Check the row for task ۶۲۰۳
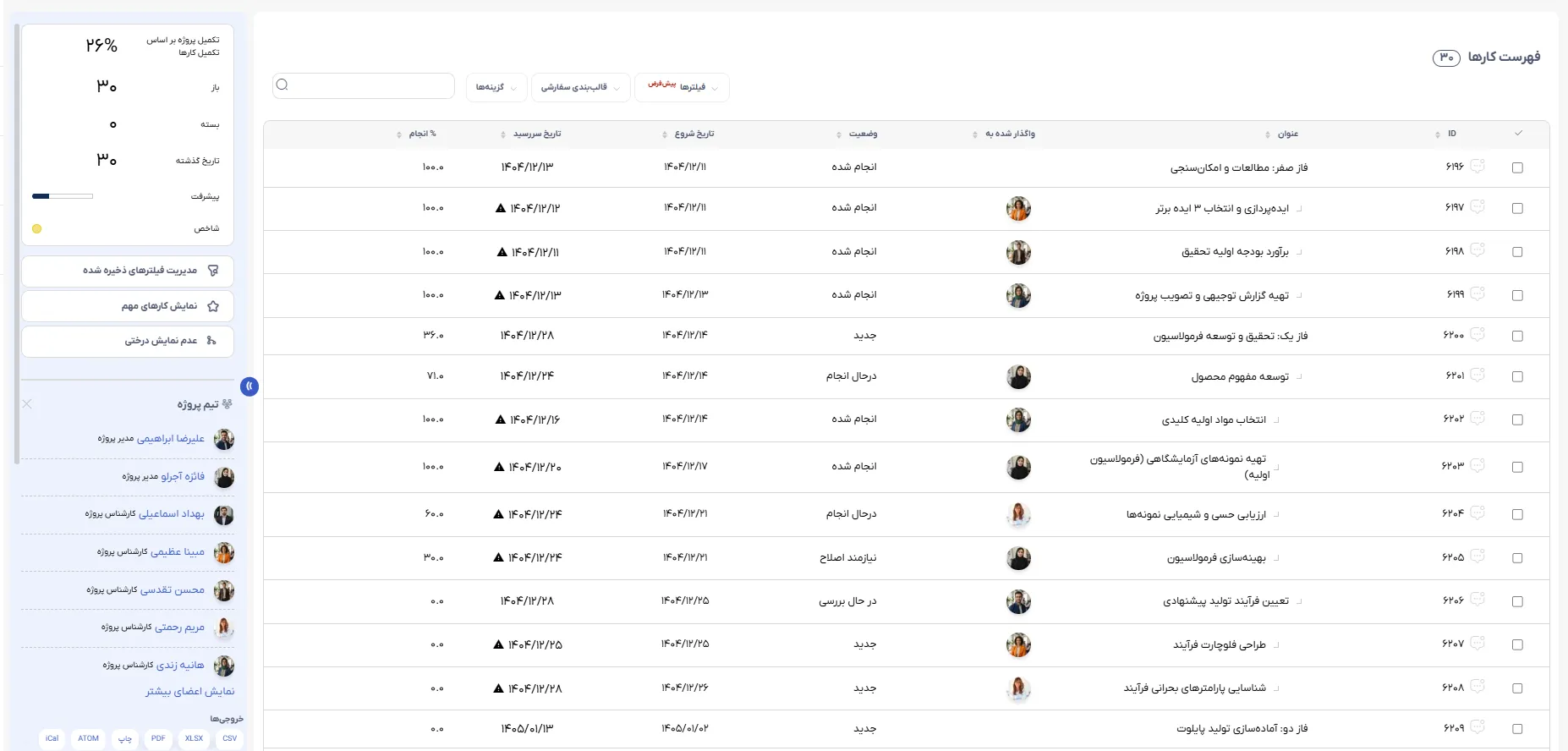1568x751 pixels. 1517,467
